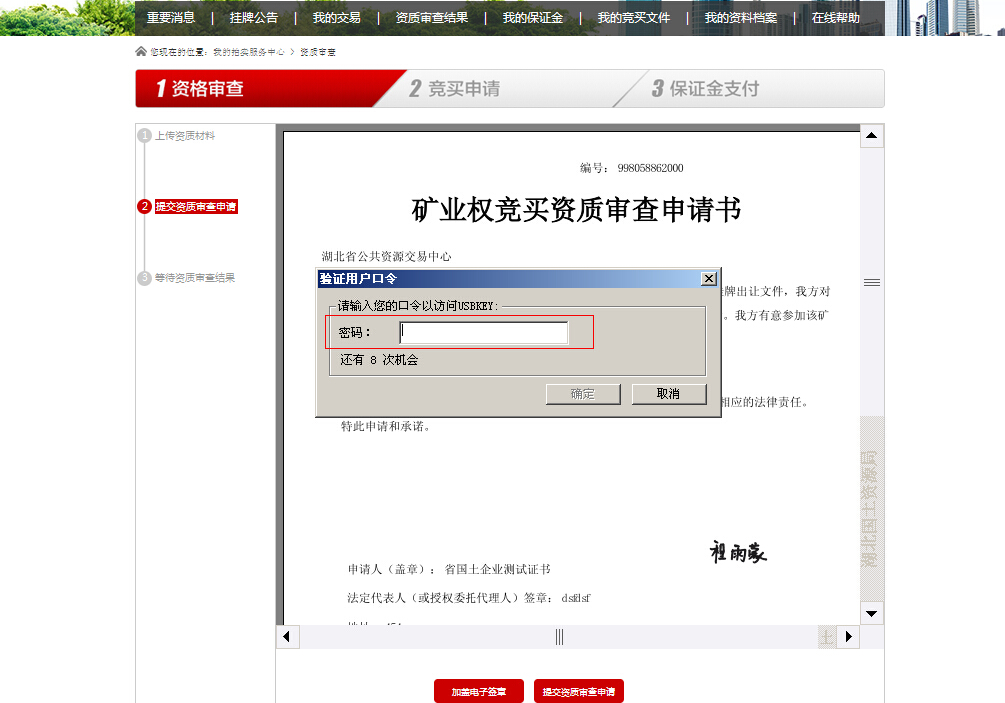The height and width of the screenshot is (703, 1005).
Task: Select 我的保证金 in the top menu
Action: (533, 18)
